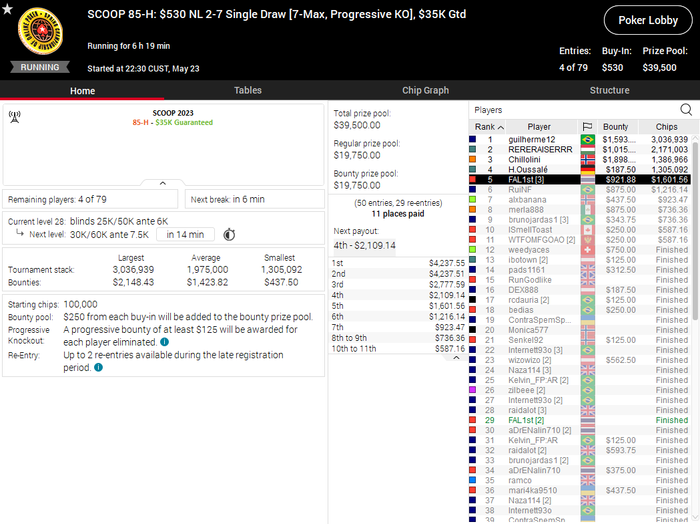Image resolution: width=700 pixels, height=524 pixels.
Task: Select player wizowizo [2] row
Action: pos(579,360)
